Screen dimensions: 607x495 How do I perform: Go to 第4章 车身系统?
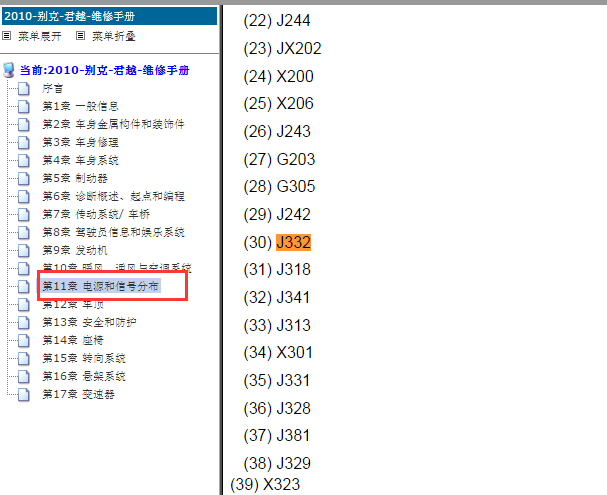click(80, 161)
